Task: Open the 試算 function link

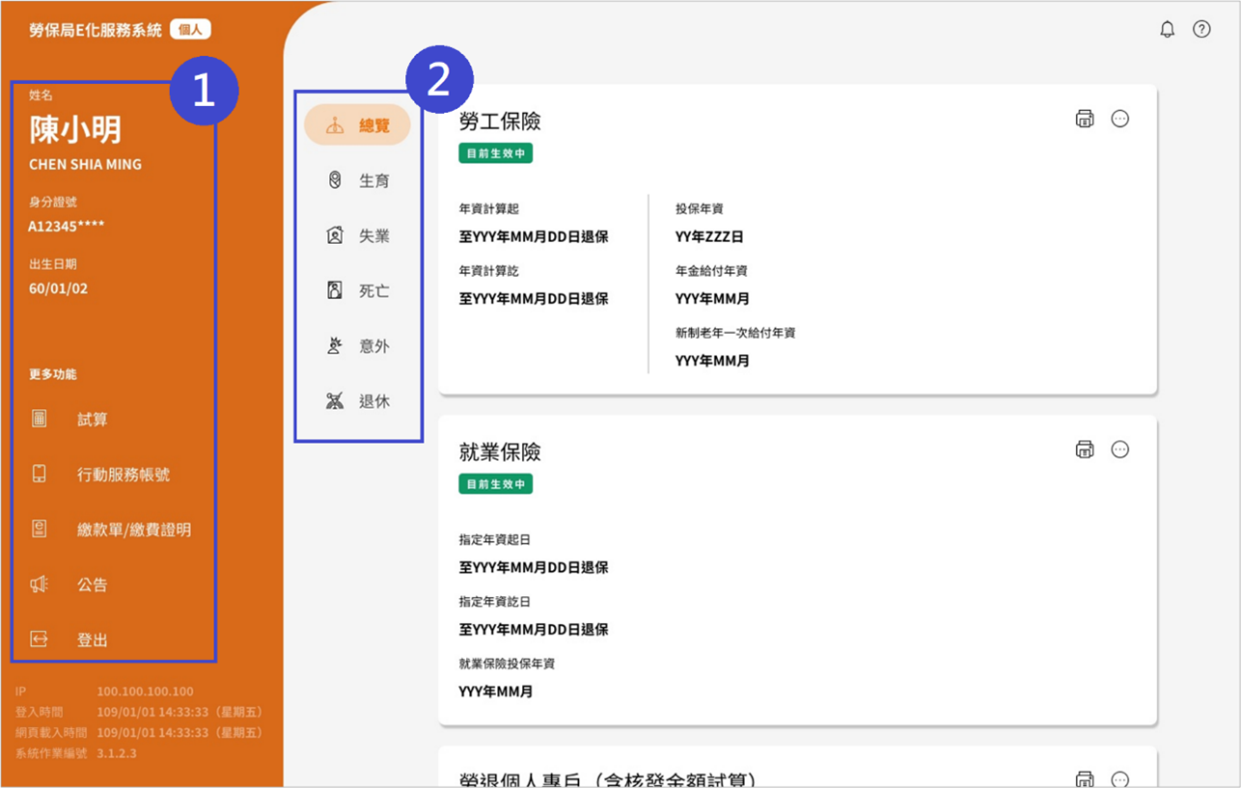Action: pos(92,420)
